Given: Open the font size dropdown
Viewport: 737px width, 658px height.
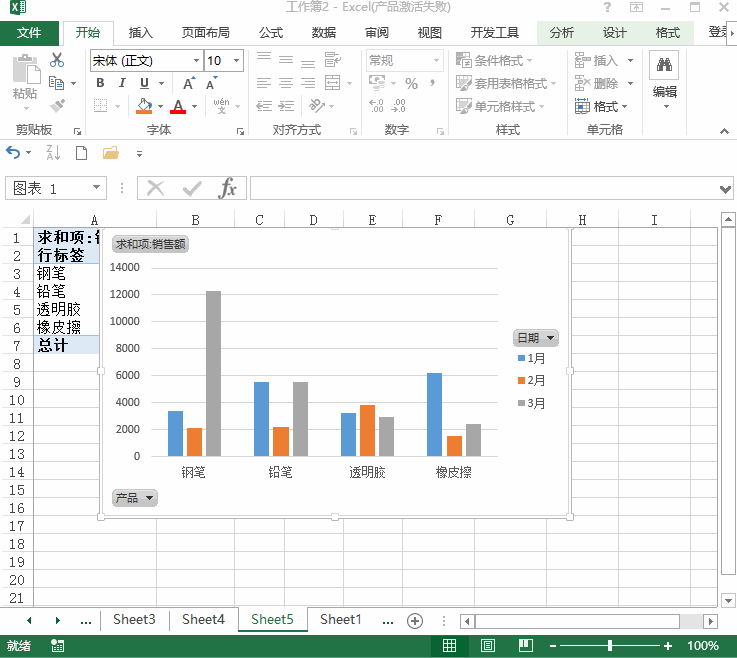Looking at the screenshot, I should click(236, 61).
